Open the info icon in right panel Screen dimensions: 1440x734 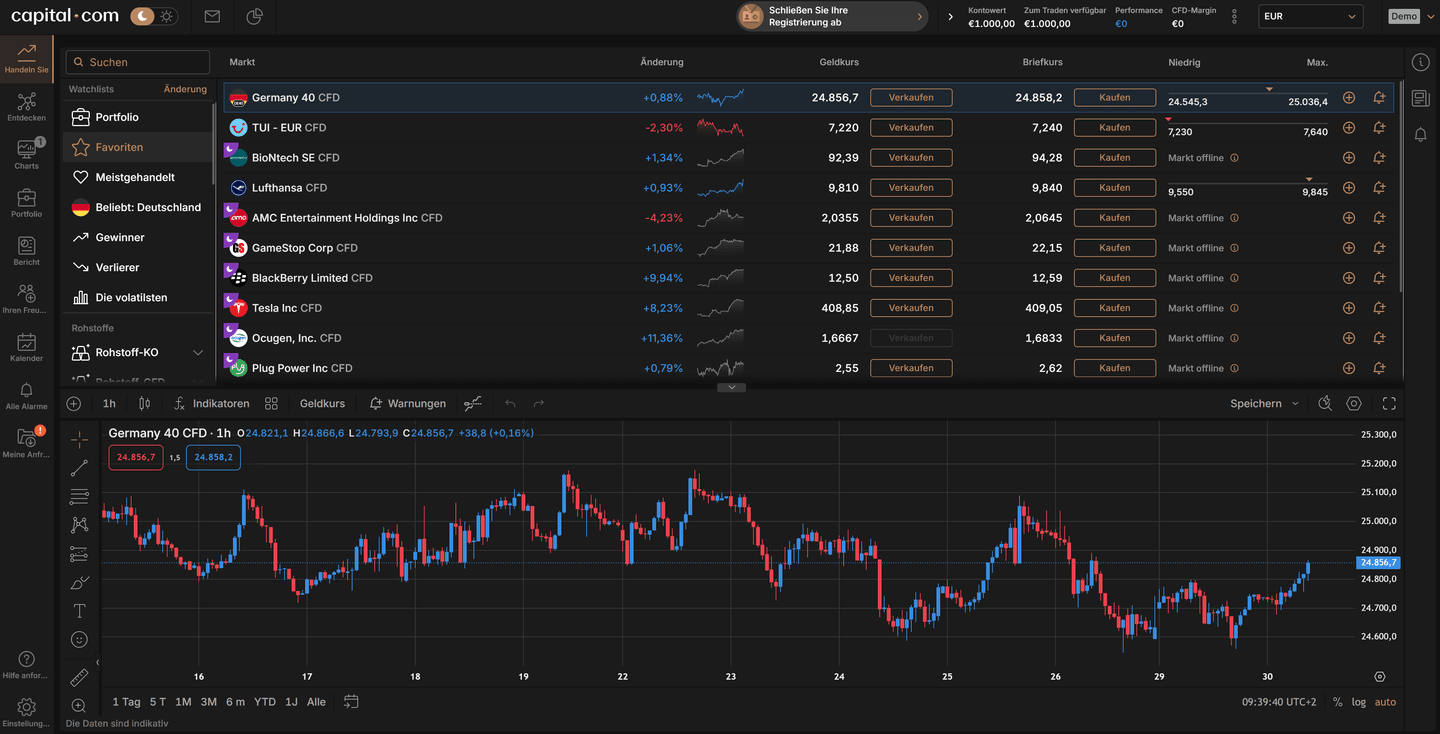click(1420, 62)
